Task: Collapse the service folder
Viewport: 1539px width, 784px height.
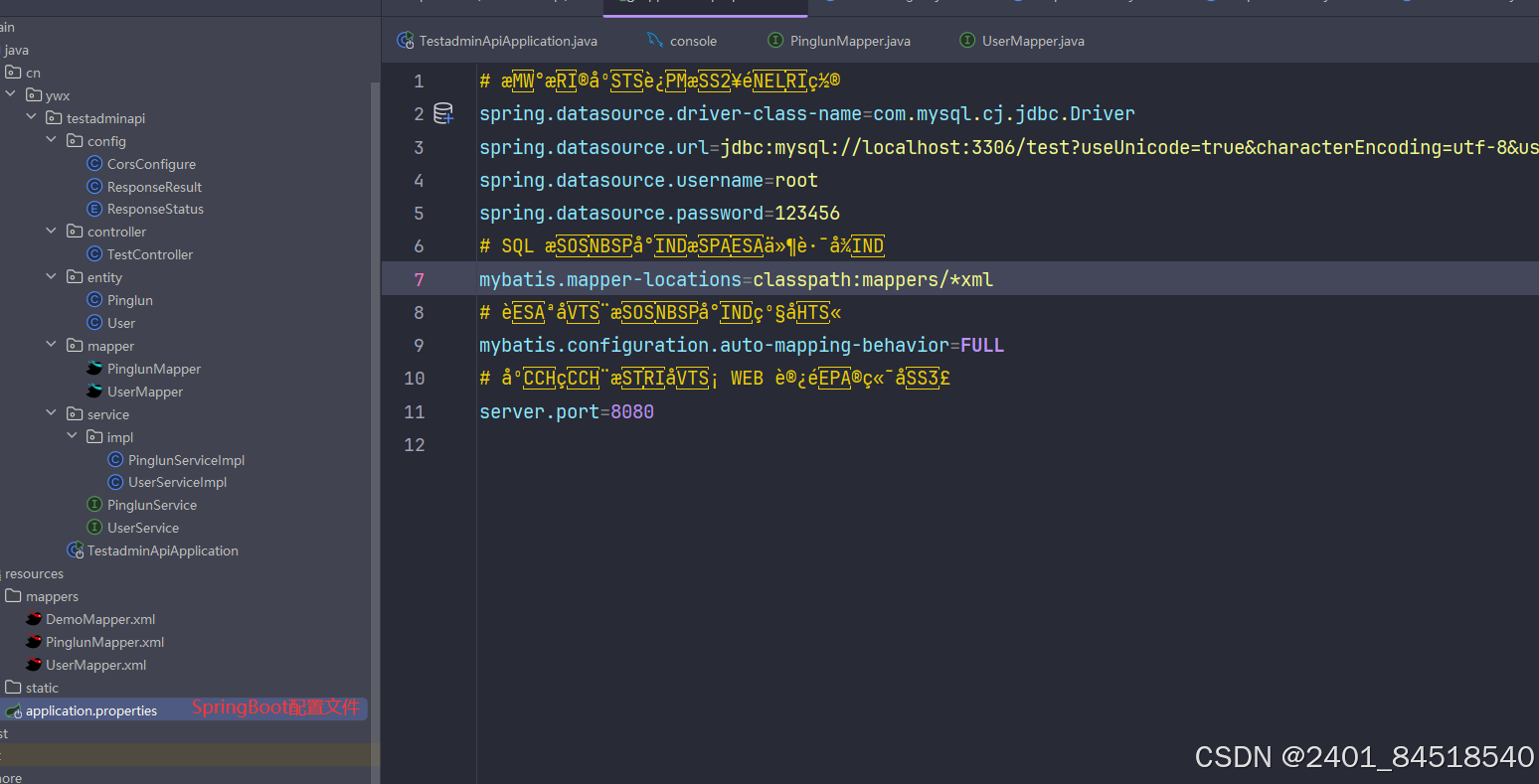Action: (x=52, y=413)
